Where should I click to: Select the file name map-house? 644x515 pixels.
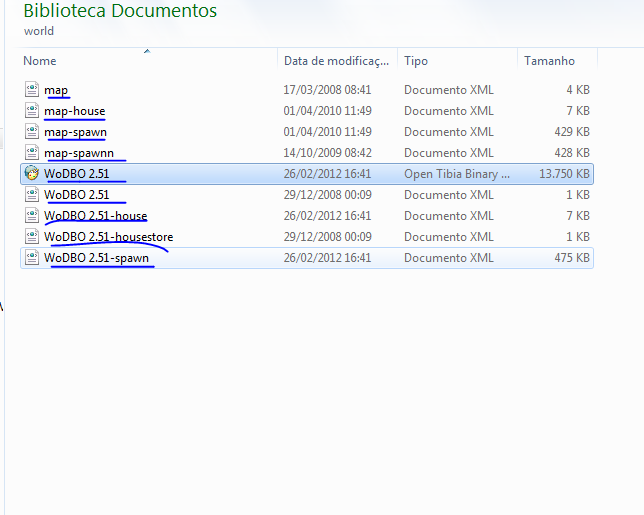(x=75, y=111)
